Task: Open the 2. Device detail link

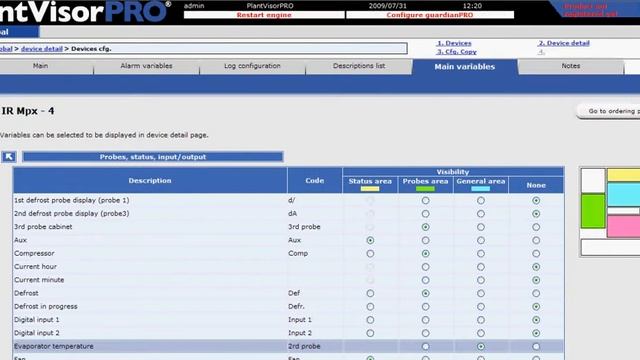Action: 564,43
